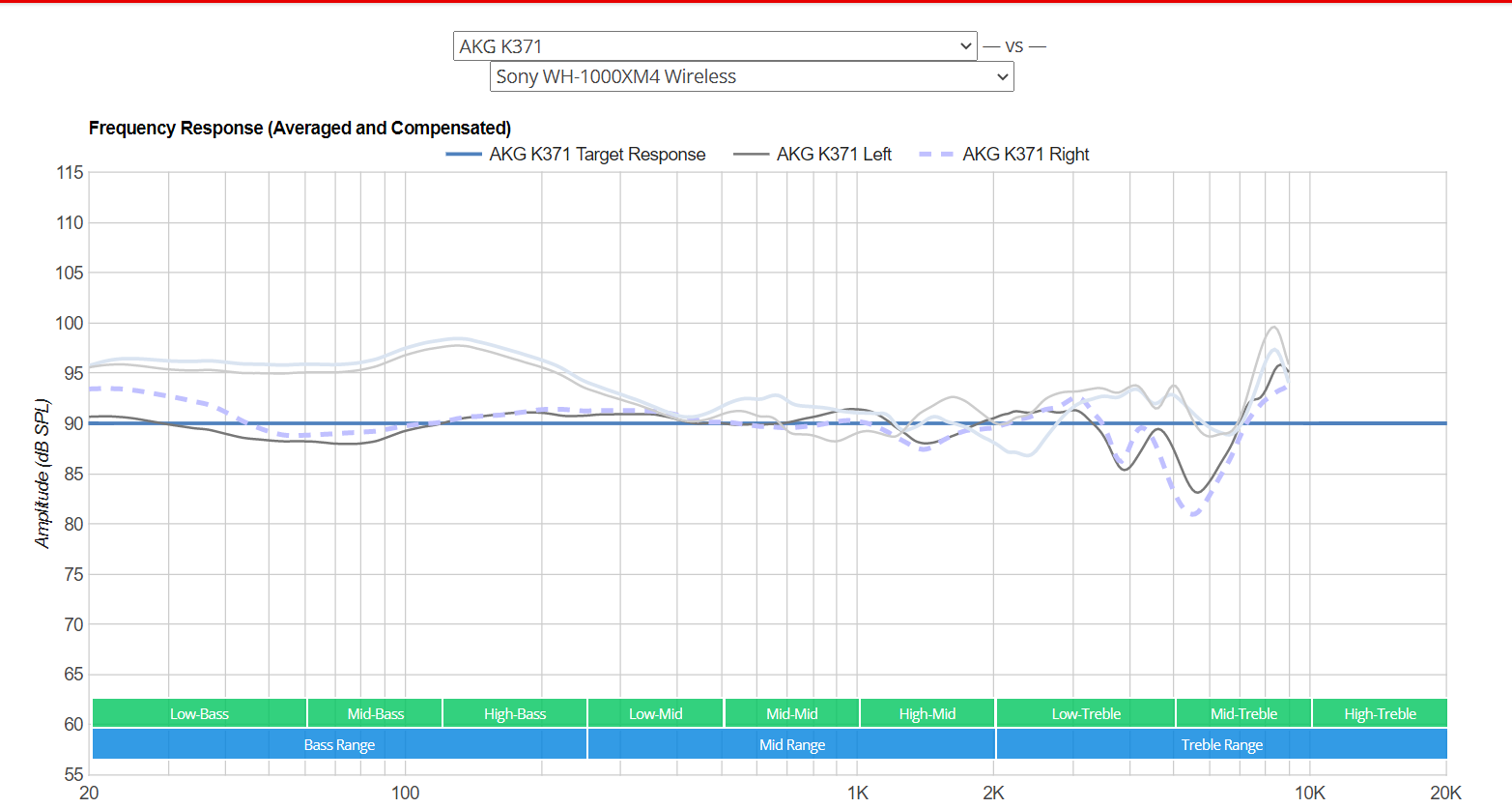Select the Mid-Bass band label
Viewport: 1512px width, 808px height.
click(375, 713)
